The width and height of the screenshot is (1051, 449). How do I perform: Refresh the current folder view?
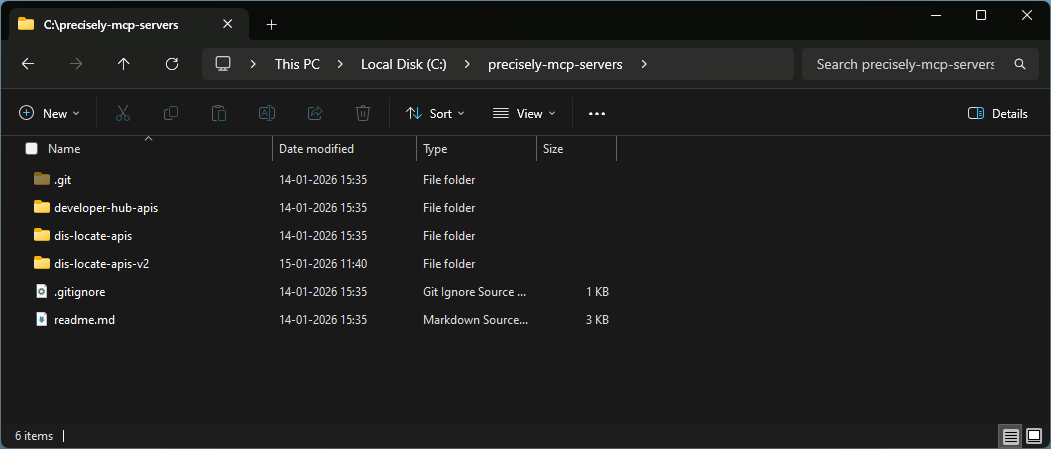[172, 64]
